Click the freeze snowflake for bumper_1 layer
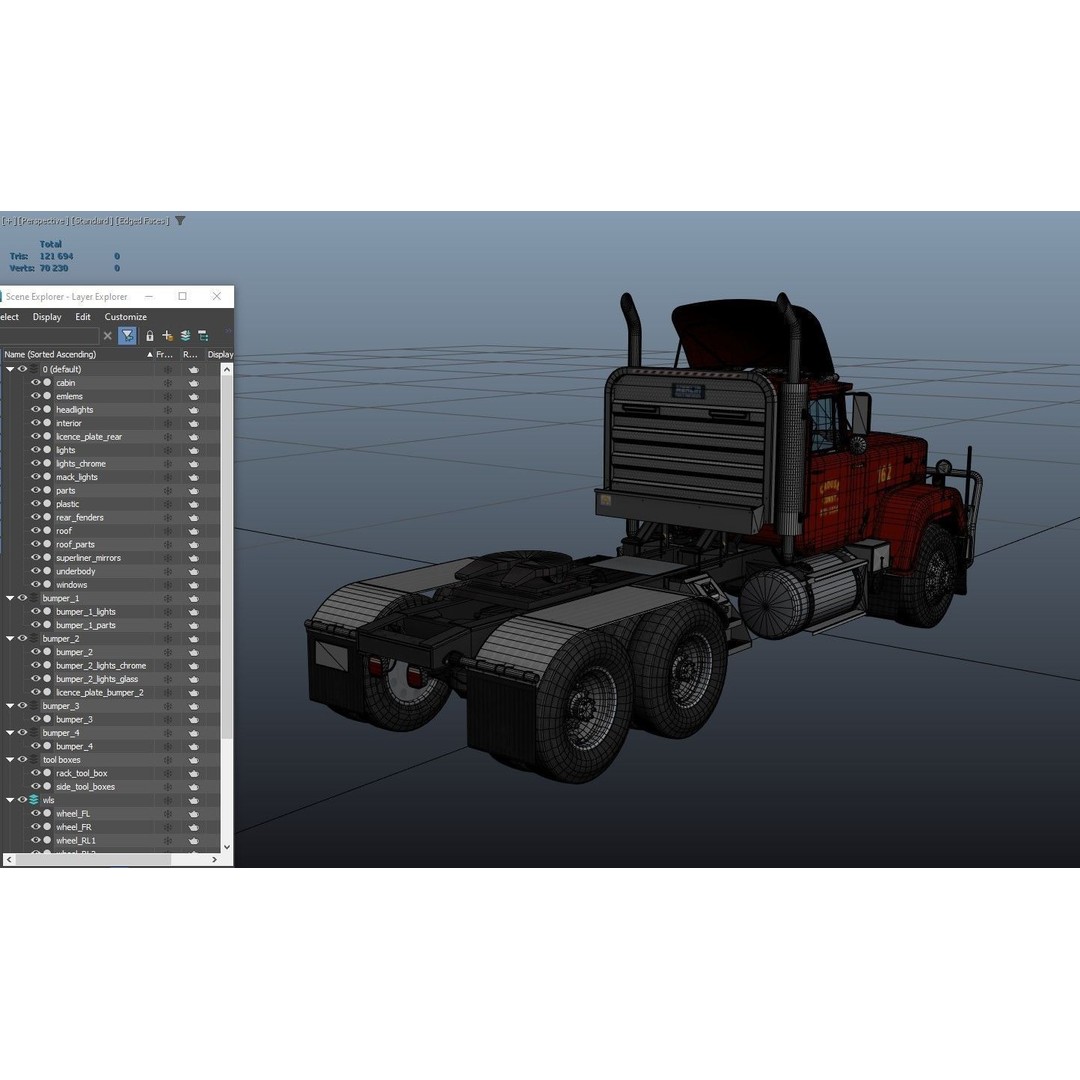This screenshot has height=1080, width=1080. click(167, 599)
